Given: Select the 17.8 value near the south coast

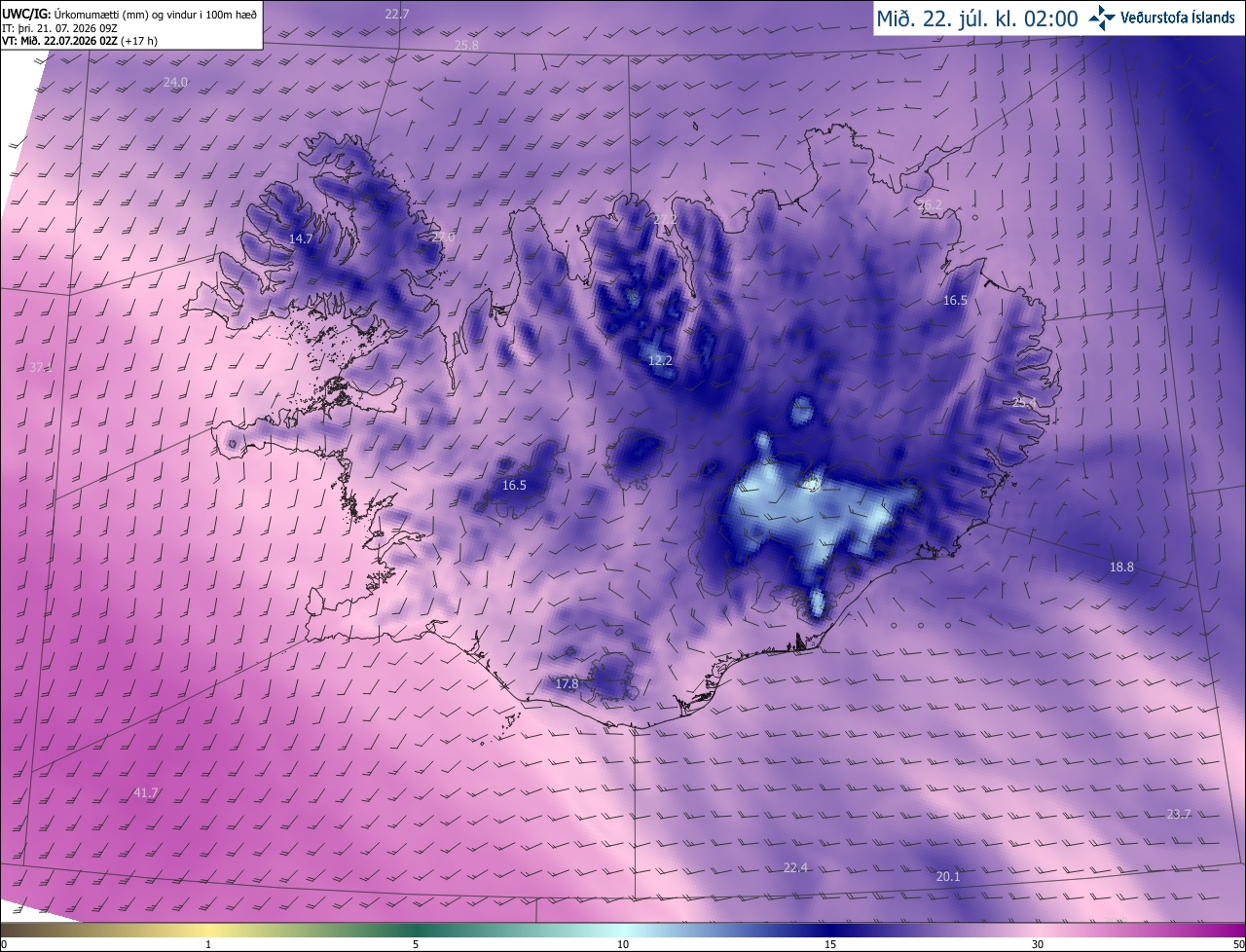Looking at the screenshot, I should tap(567, 684).
